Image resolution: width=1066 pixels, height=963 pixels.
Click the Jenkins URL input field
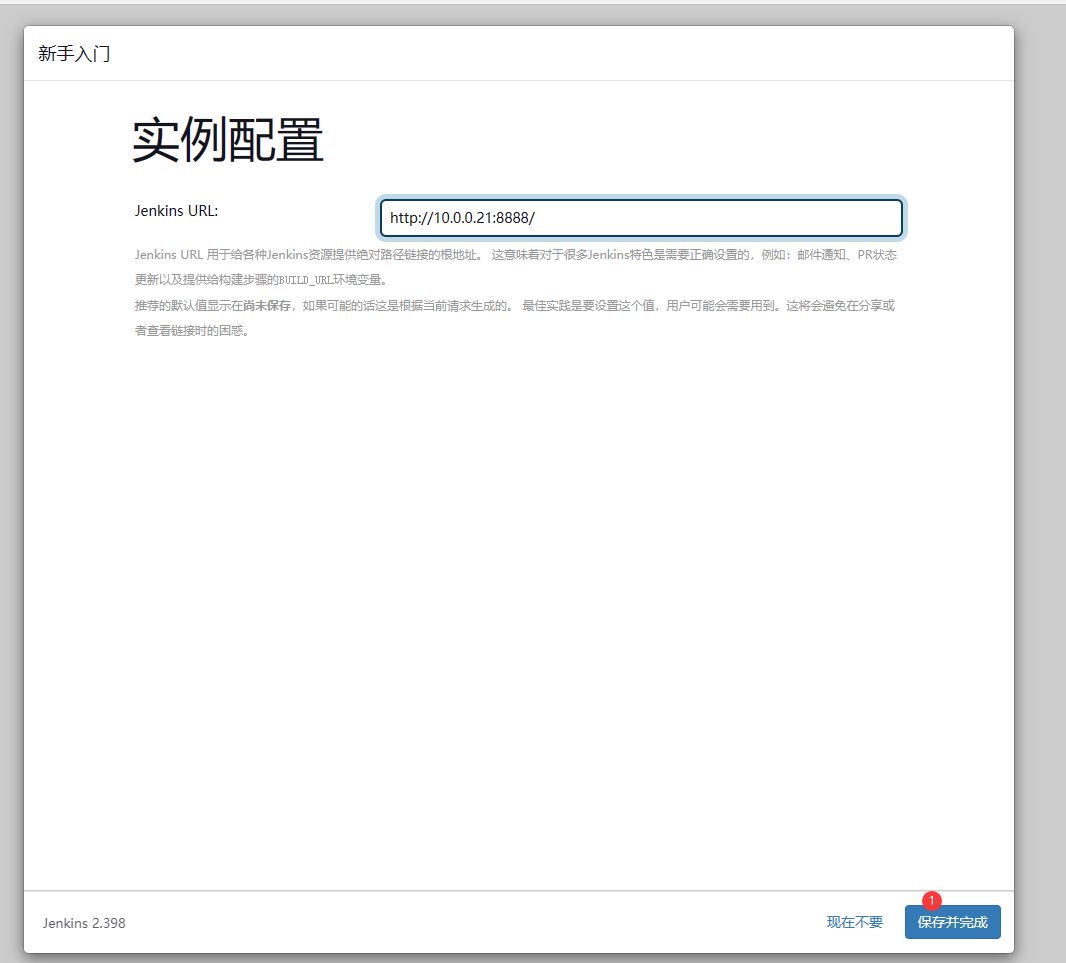[641, 218]
